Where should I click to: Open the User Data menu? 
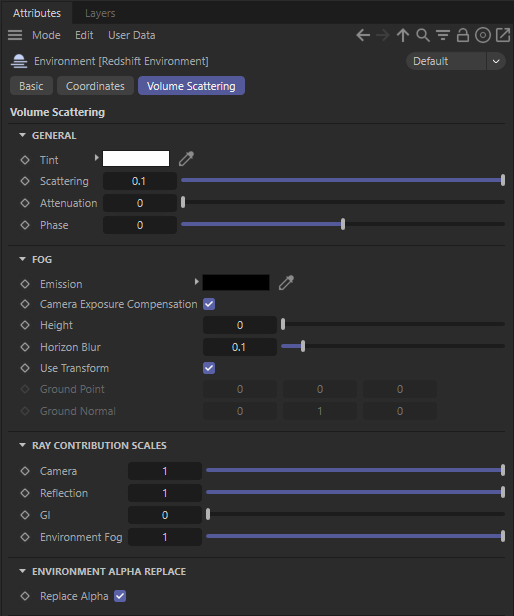click(x=132, y=35)
